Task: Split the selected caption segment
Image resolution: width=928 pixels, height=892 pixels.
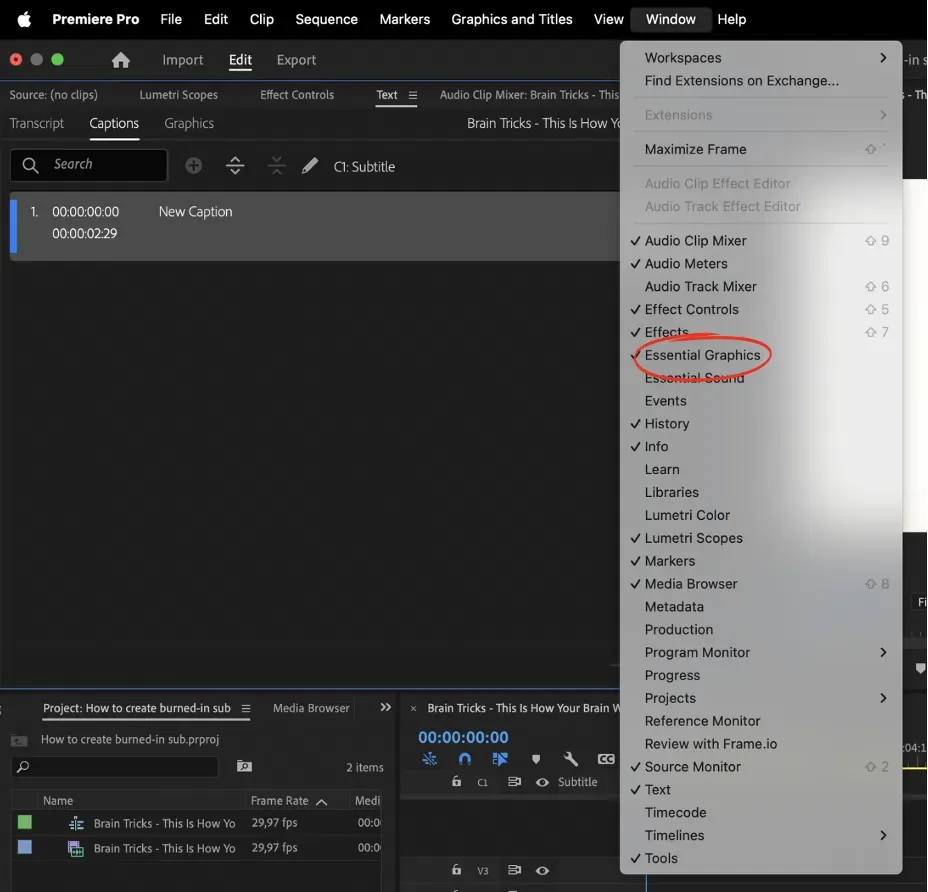Action: click(235, 166)
